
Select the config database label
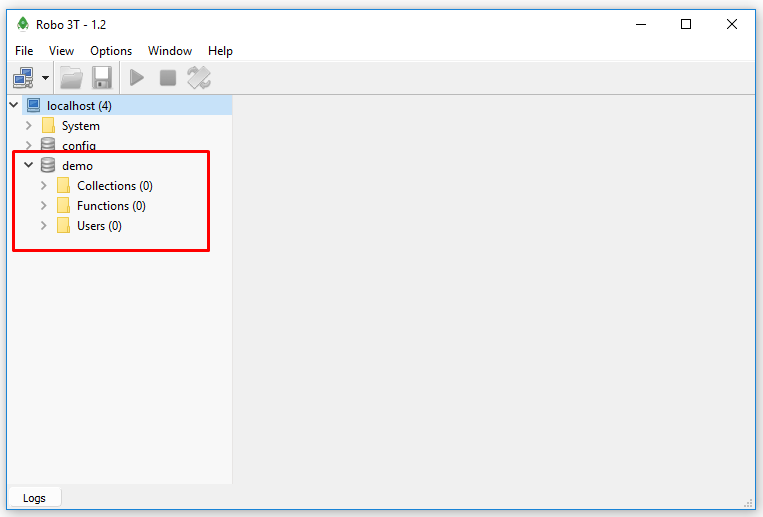79,146
